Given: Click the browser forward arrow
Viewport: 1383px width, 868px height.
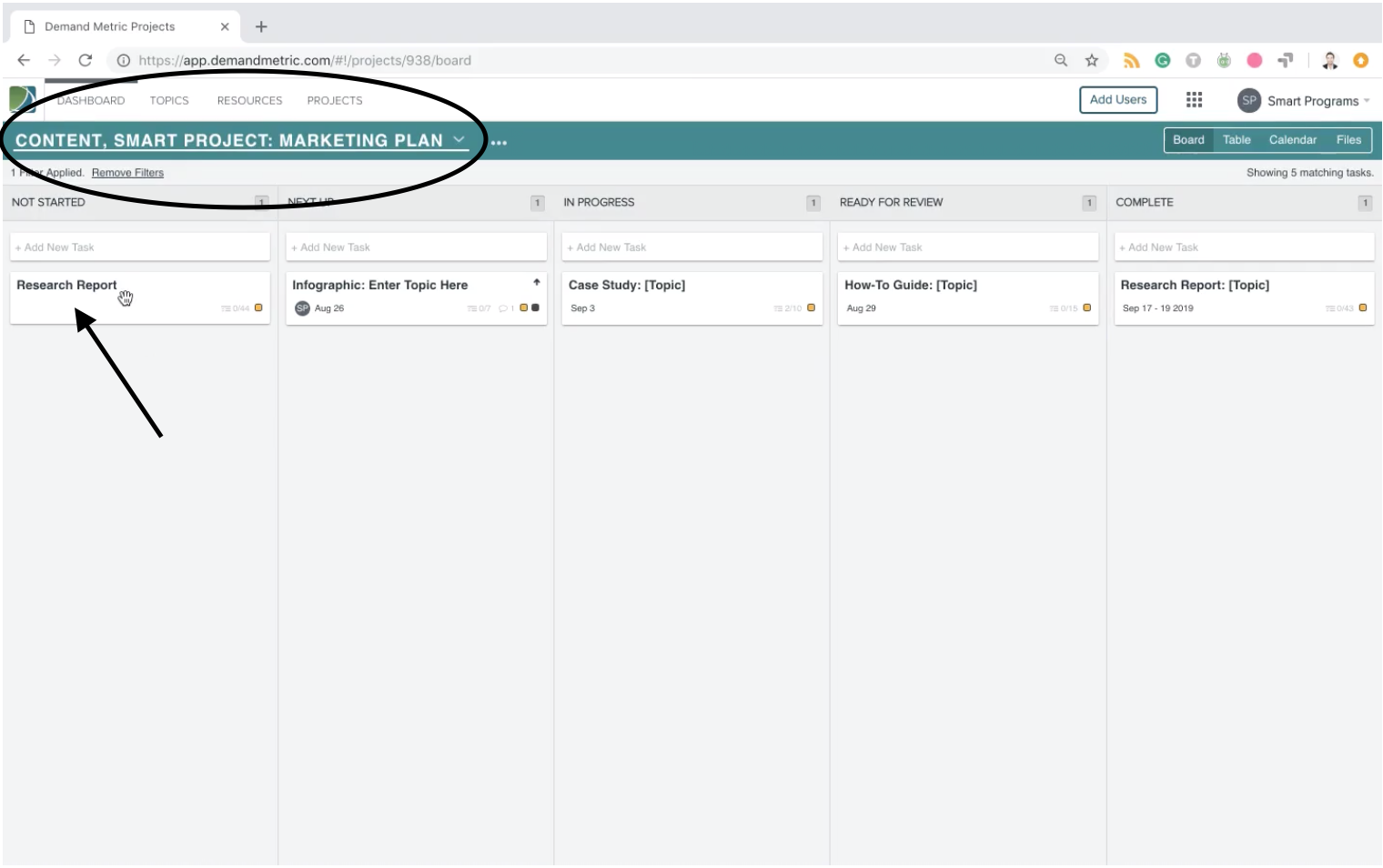Looking at the screenshot, I should point(55,60).
